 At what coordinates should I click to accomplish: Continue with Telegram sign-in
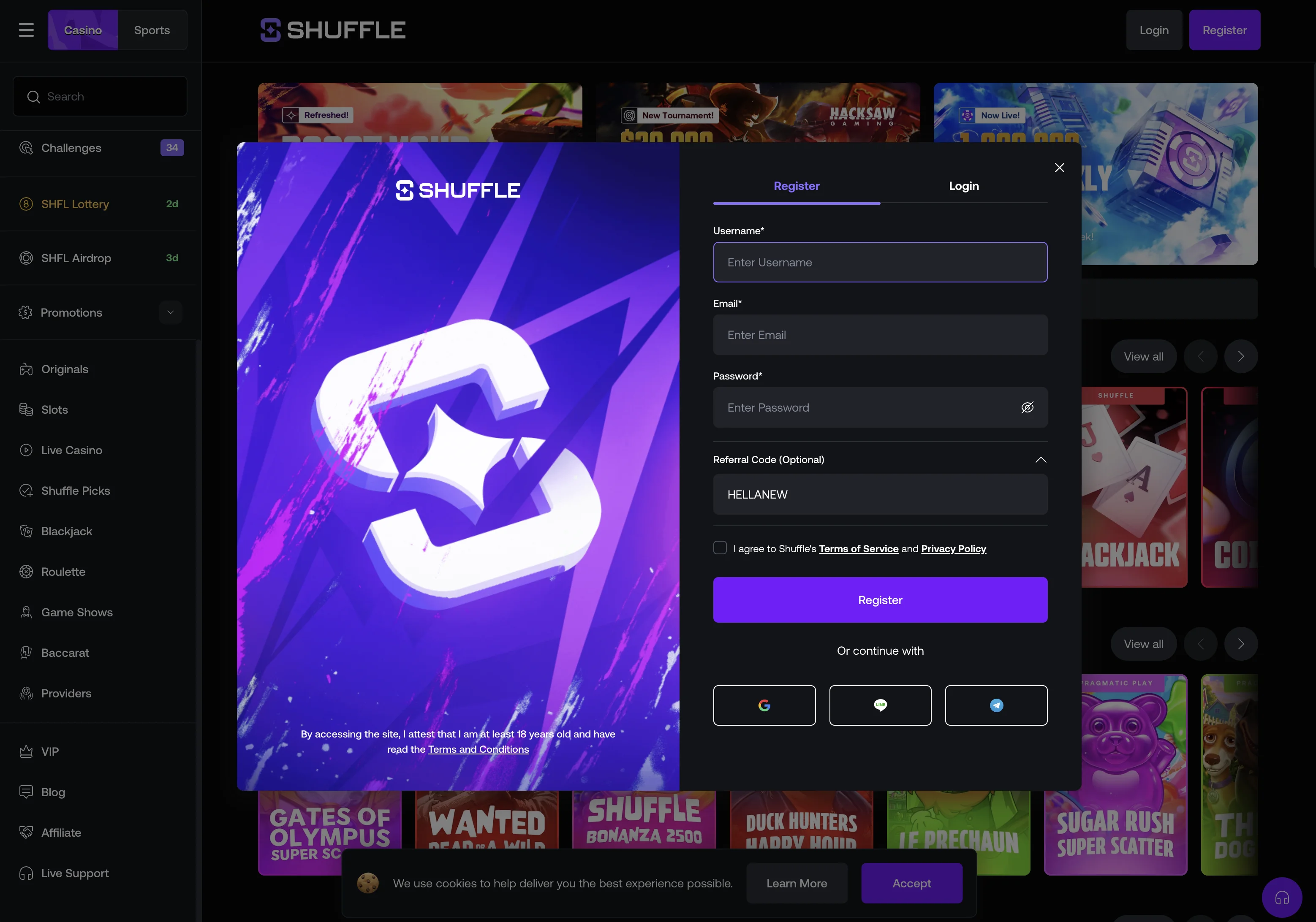tap(996, 705)
